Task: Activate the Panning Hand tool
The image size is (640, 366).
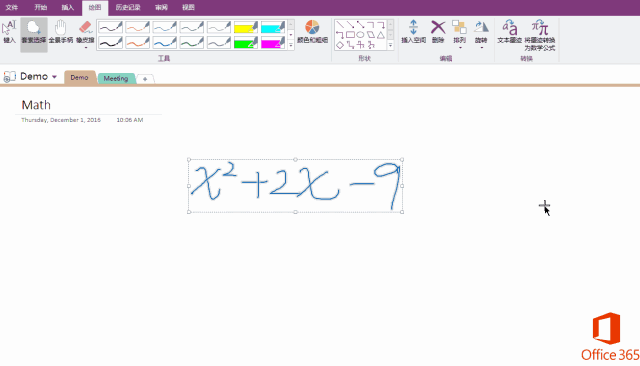Action: tap(60, 32)
